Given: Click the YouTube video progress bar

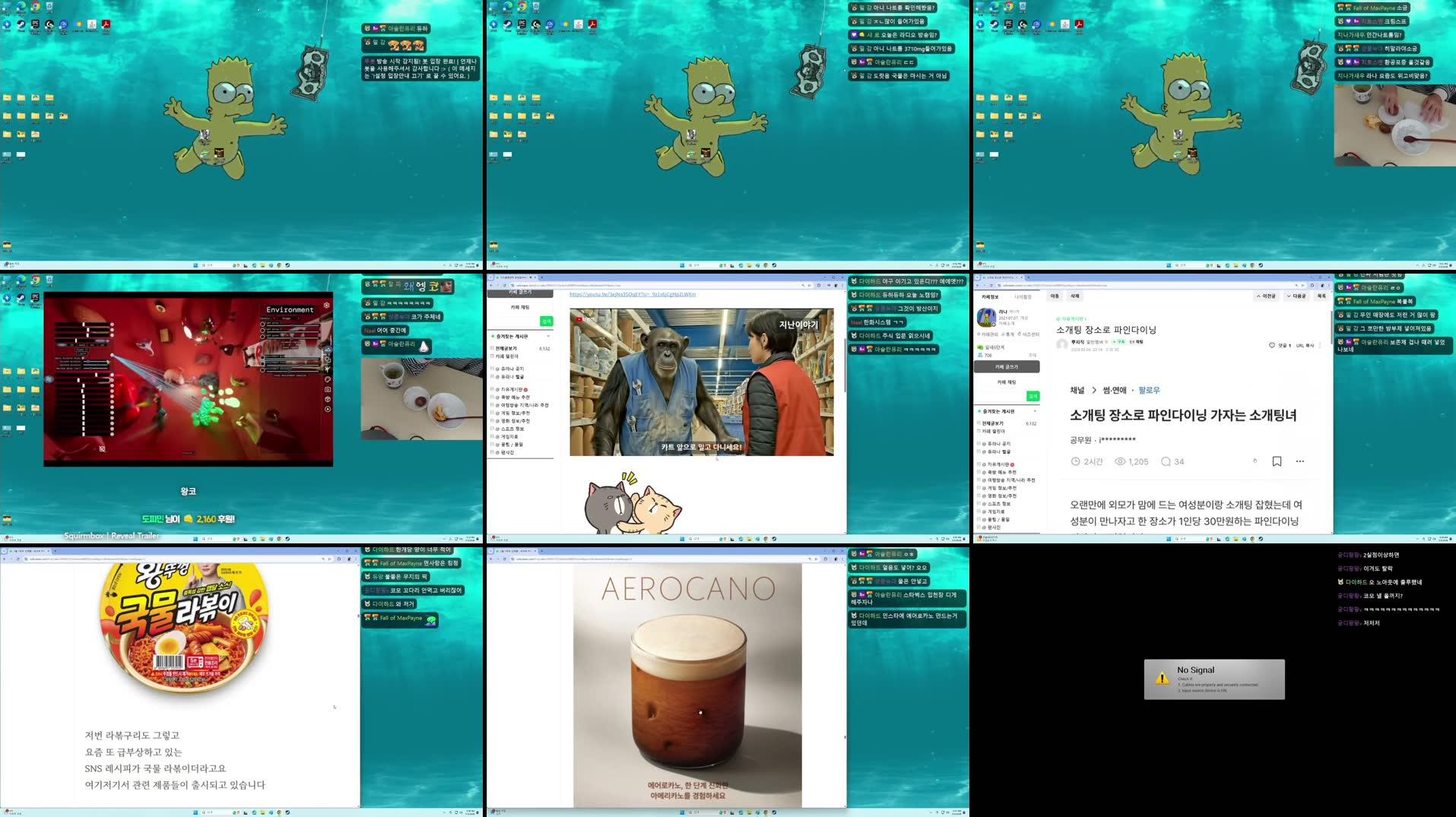Looking at the screenshot, I should [699, 452].
